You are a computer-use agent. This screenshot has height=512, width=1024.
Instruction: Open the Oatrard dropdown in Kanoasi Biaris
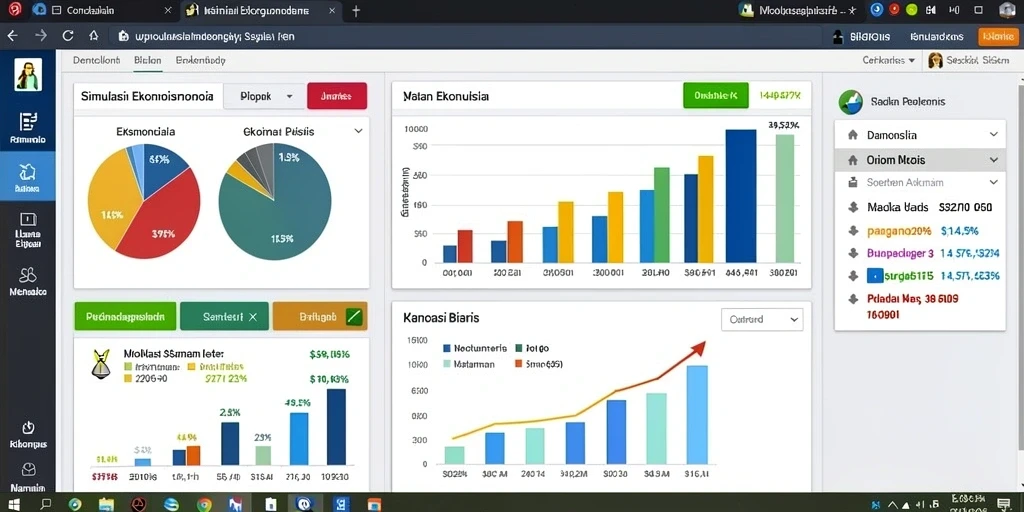click(x=762, y=320)
